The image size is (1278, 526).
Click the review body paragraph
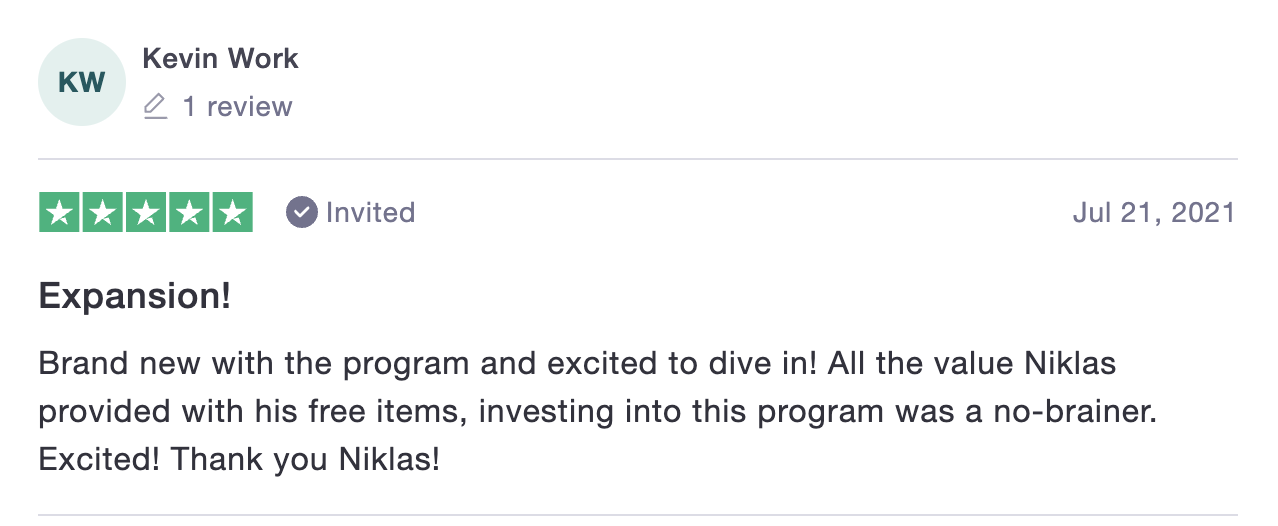tap(597, 411)
